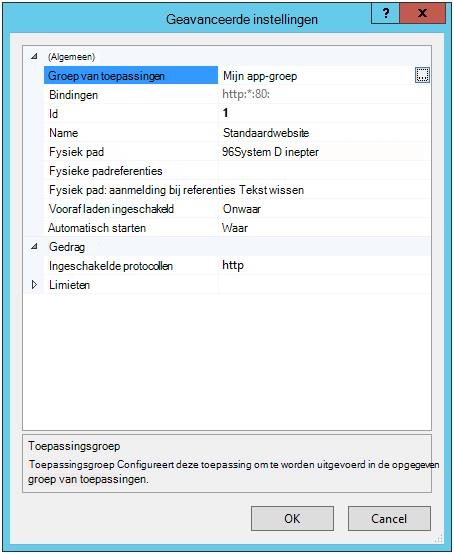The width and height of the screenshot is (454, 554).
Task: Expand the Limieten section
Action: click(x=34, y=285)
